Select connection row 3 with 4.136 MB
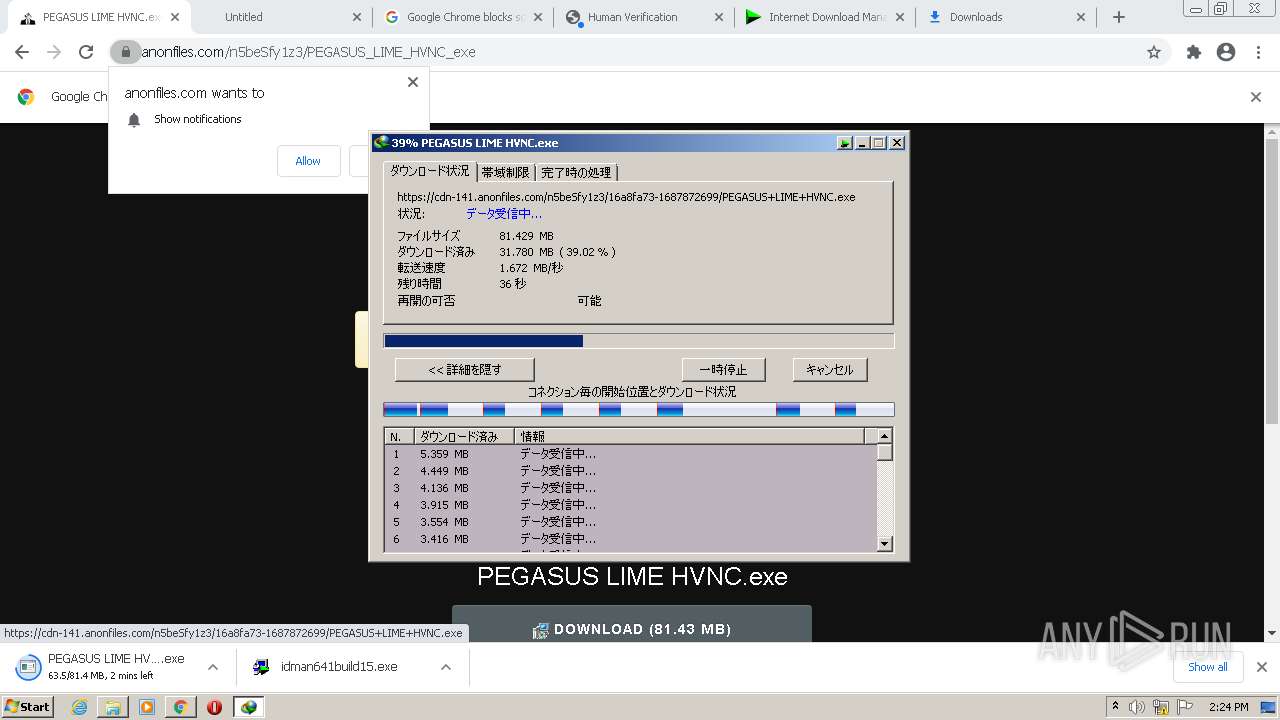Image resolution: width=1280 pixels, height=720 pixels. [x=630, y=488]
